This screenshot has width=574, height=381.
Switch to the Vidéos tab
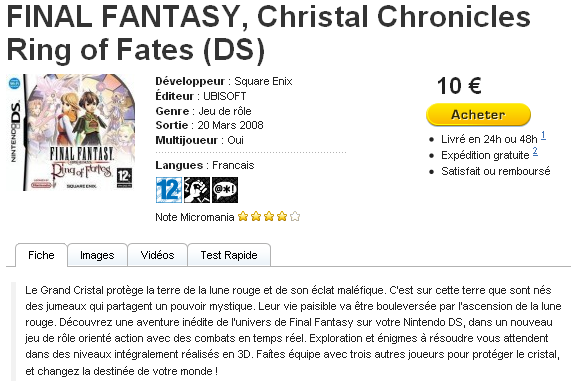point(157,255)
